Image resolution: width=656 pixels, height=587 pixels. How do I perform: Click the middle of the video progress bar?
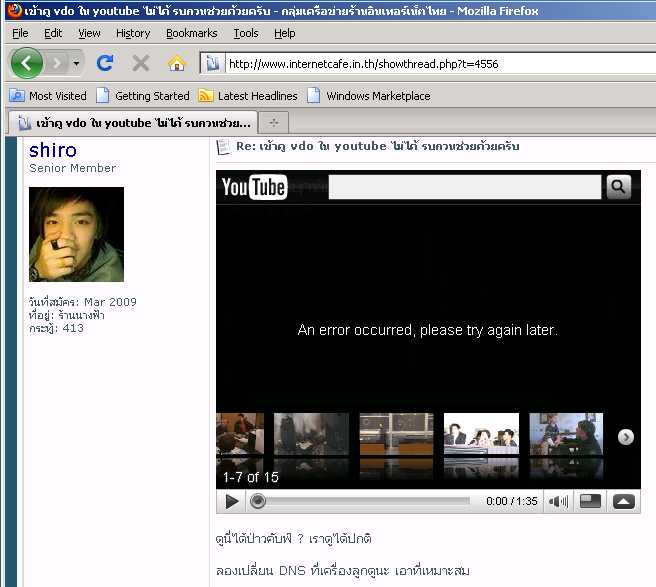click(x=360, y=501)
